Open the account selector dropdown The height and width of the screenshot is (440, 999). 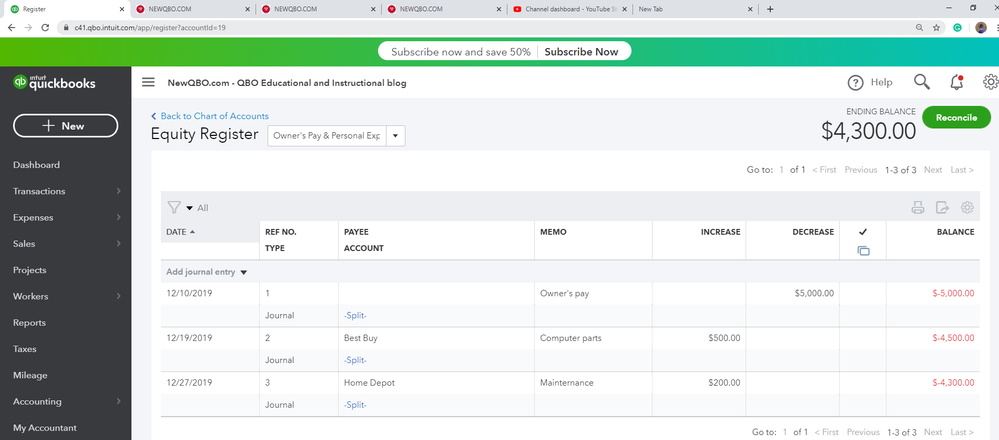click(395, 135)
